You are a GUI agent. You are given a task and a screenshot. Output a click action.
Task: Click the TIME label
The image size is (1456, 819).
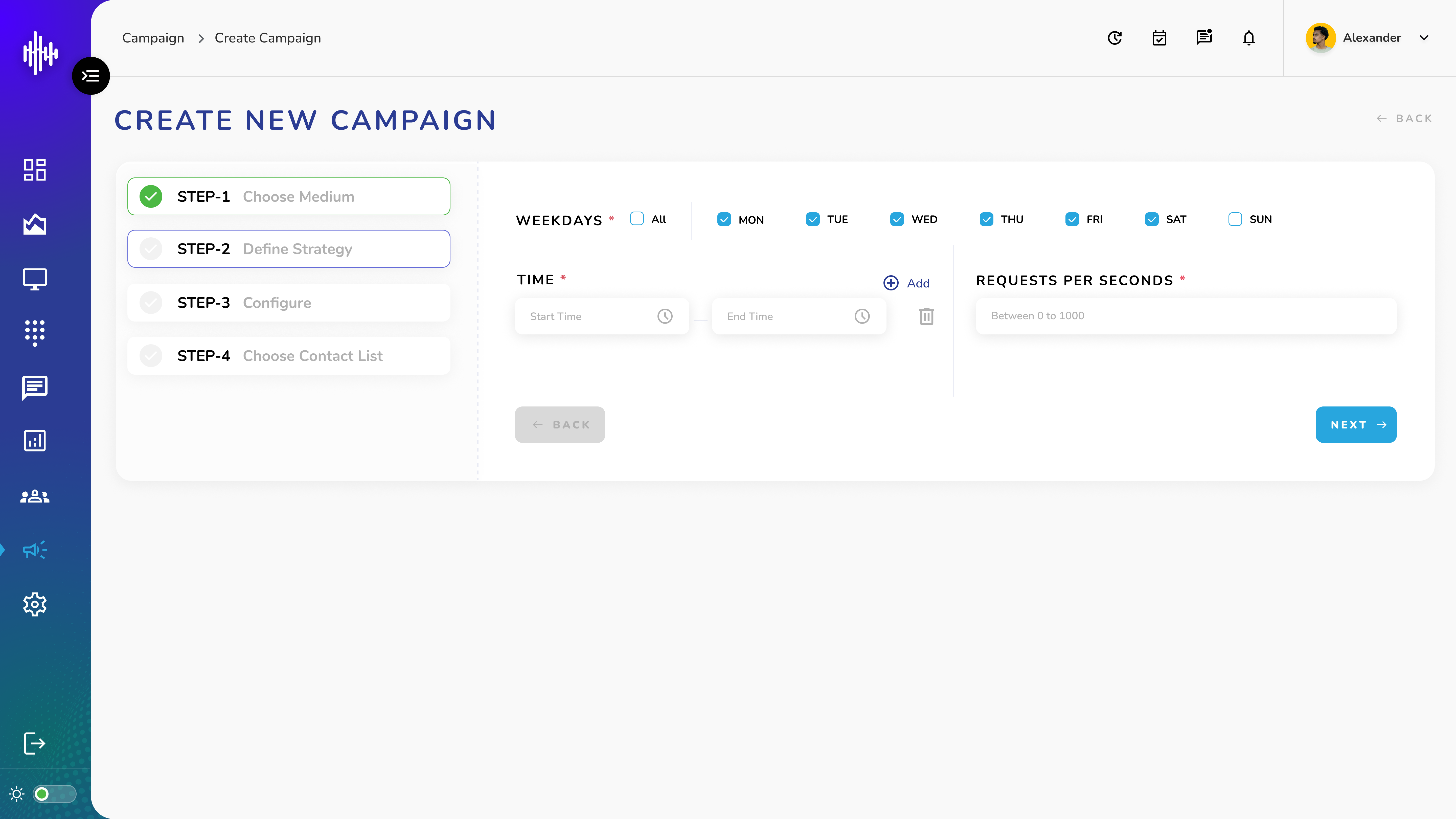(535, 280)
